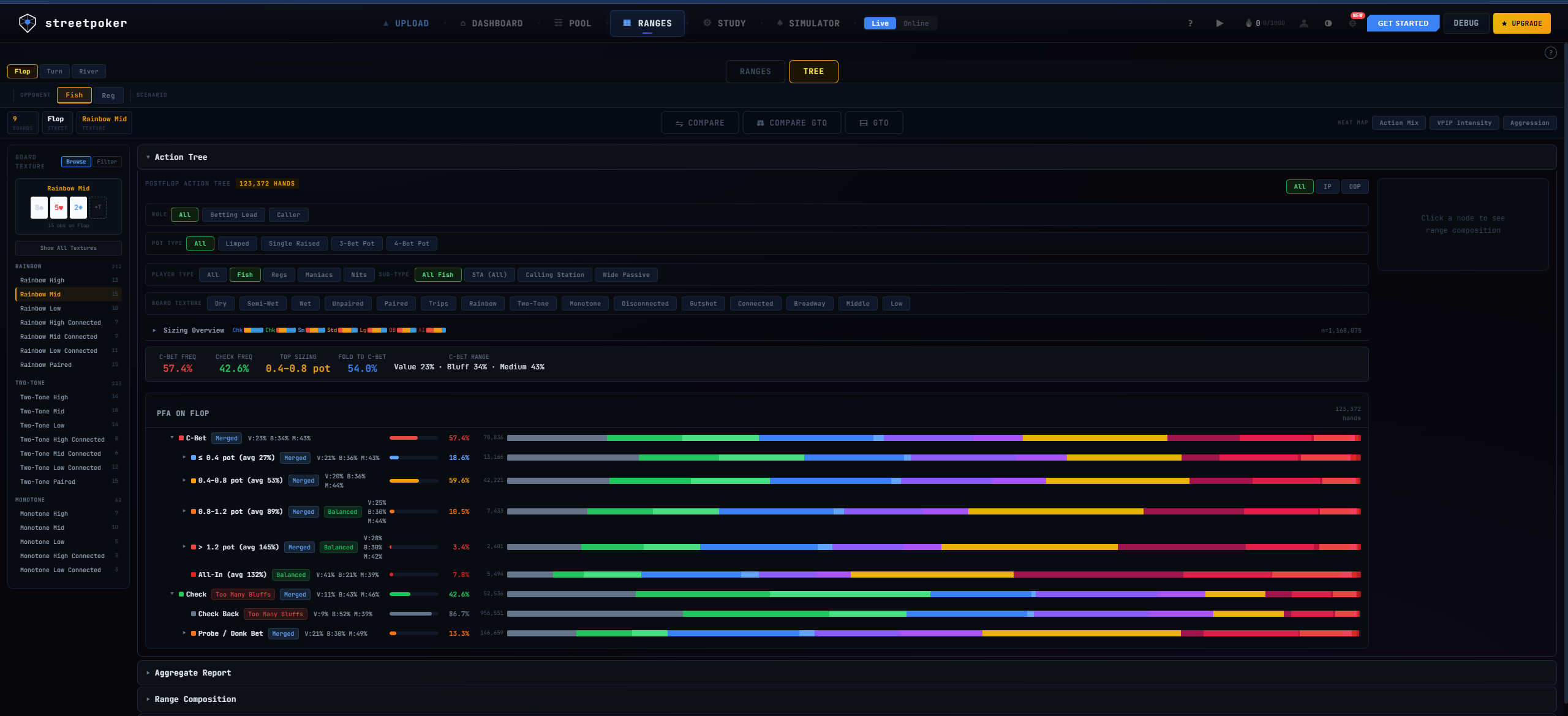Viewport: 1568px width, 716px height.
Task: Click a segment on the Check Back range bar
Action: click(x=919, y=614)
